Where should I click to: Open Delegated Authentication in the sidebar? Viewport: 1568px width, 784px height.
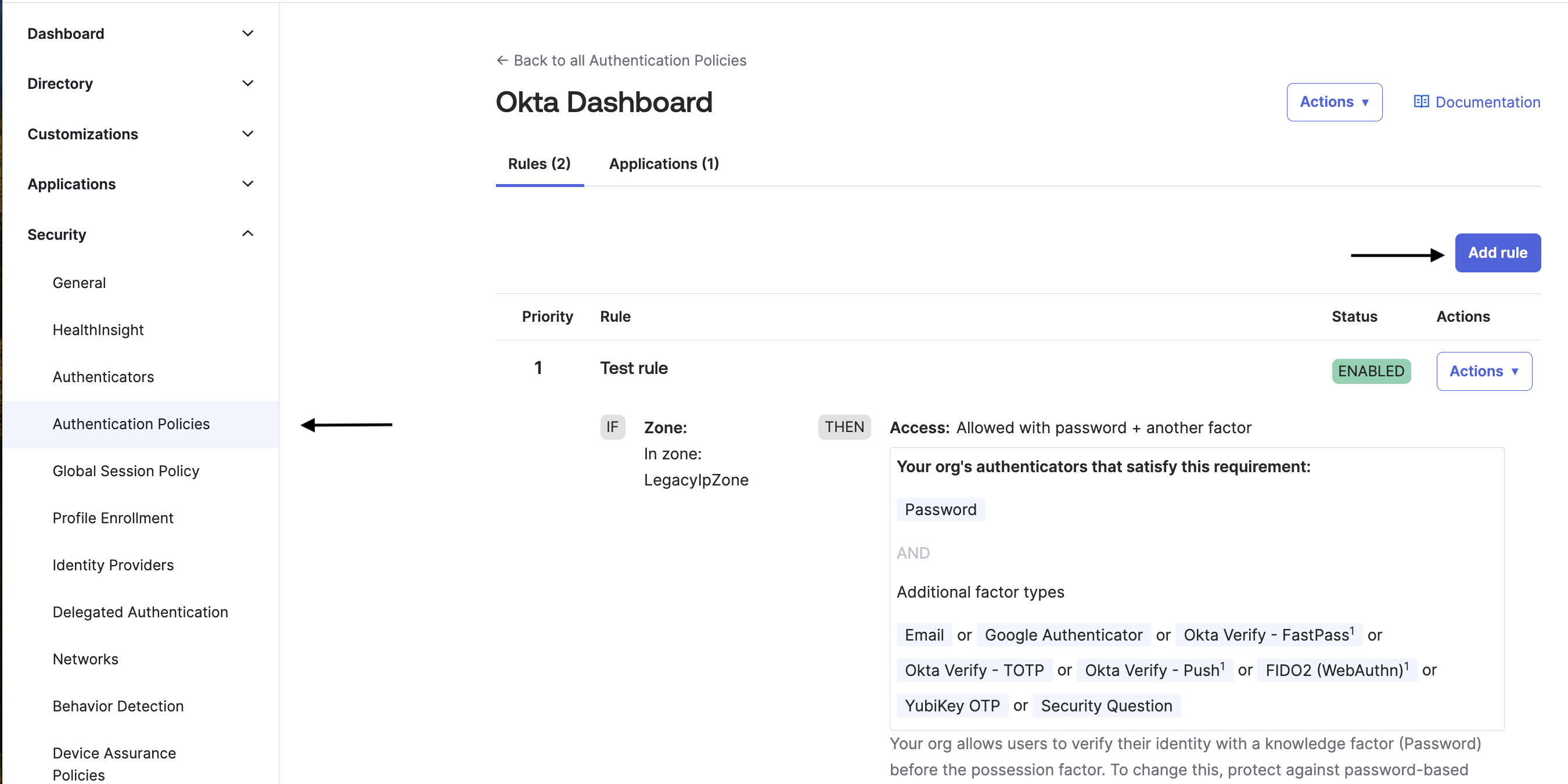140,612
